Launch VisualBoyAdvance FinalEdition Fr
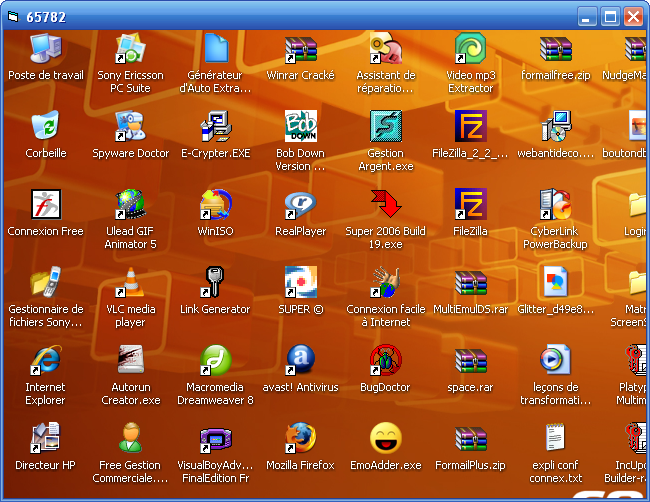Image resolution: width=650 pixels, height=502 pixels. coord(215,439)
